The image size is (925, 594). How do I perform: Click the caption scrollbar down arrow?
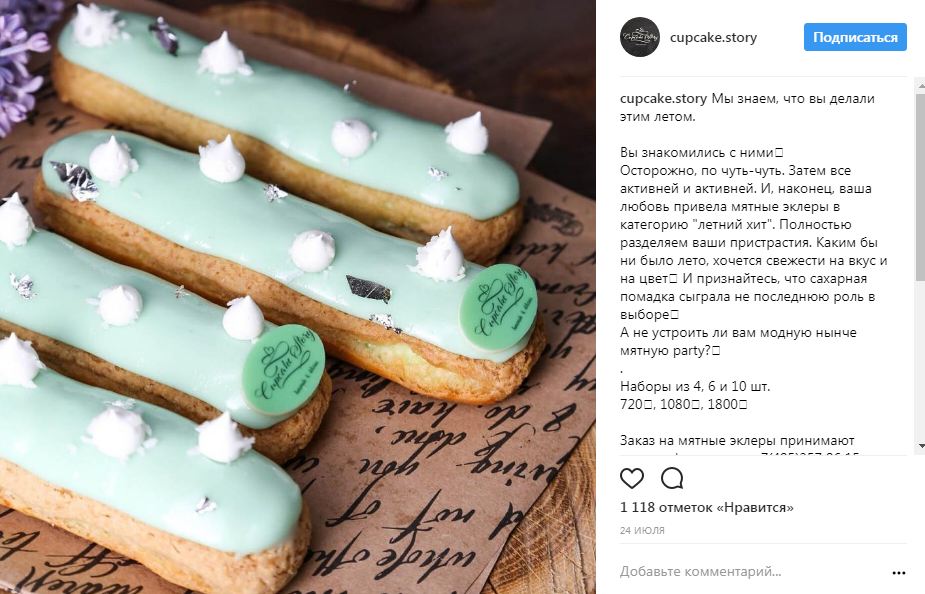921,447
